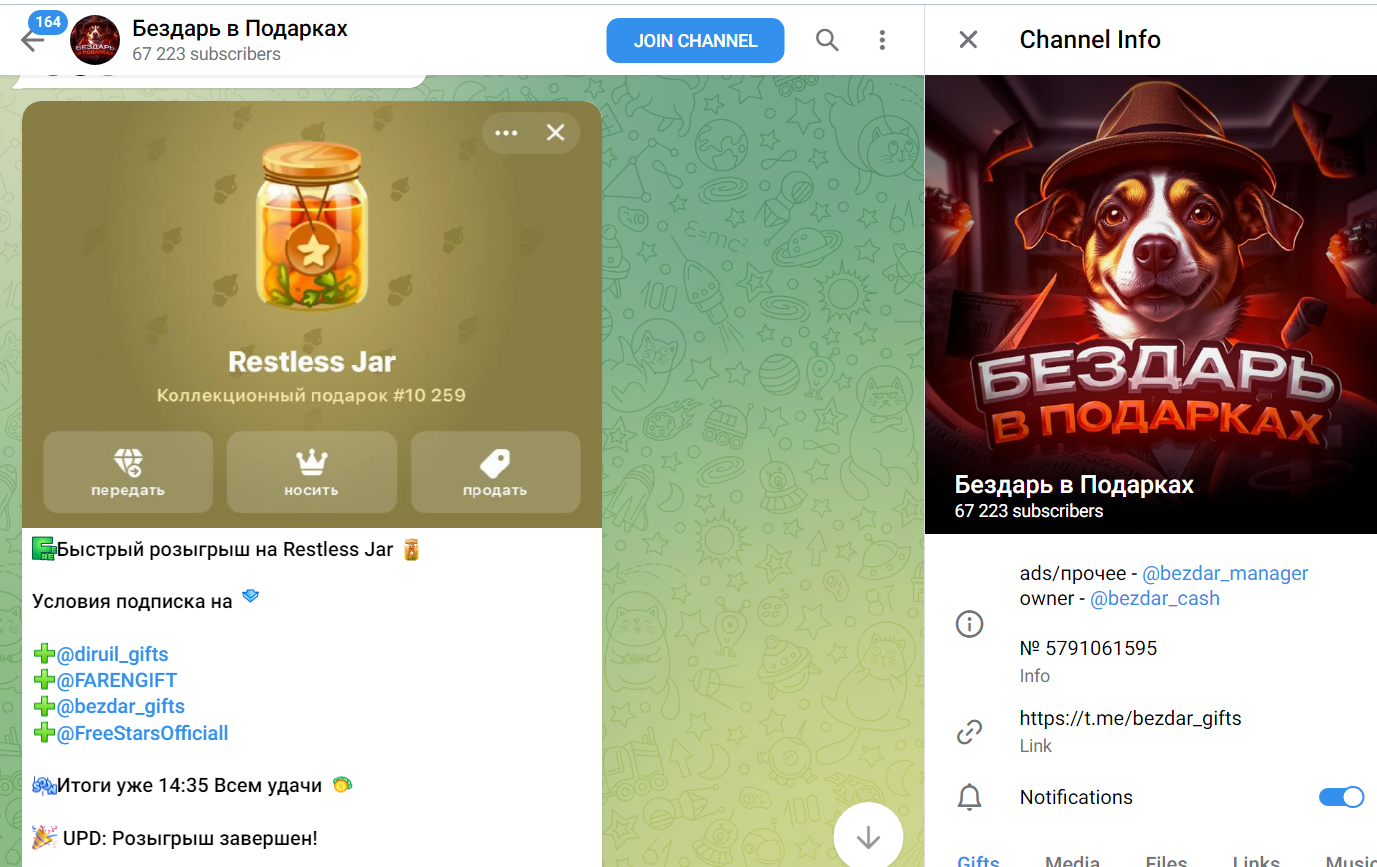Click the 'UPD: Розыгрыш завершен!' line
The height and width of the screenshot is (867, 1377).
coord(190,838)
